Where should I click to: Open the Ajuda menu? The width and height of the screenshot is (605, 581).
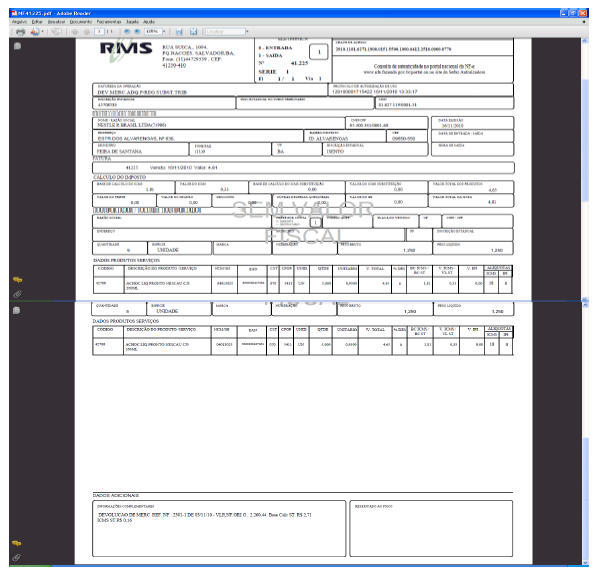click(149, 22)
